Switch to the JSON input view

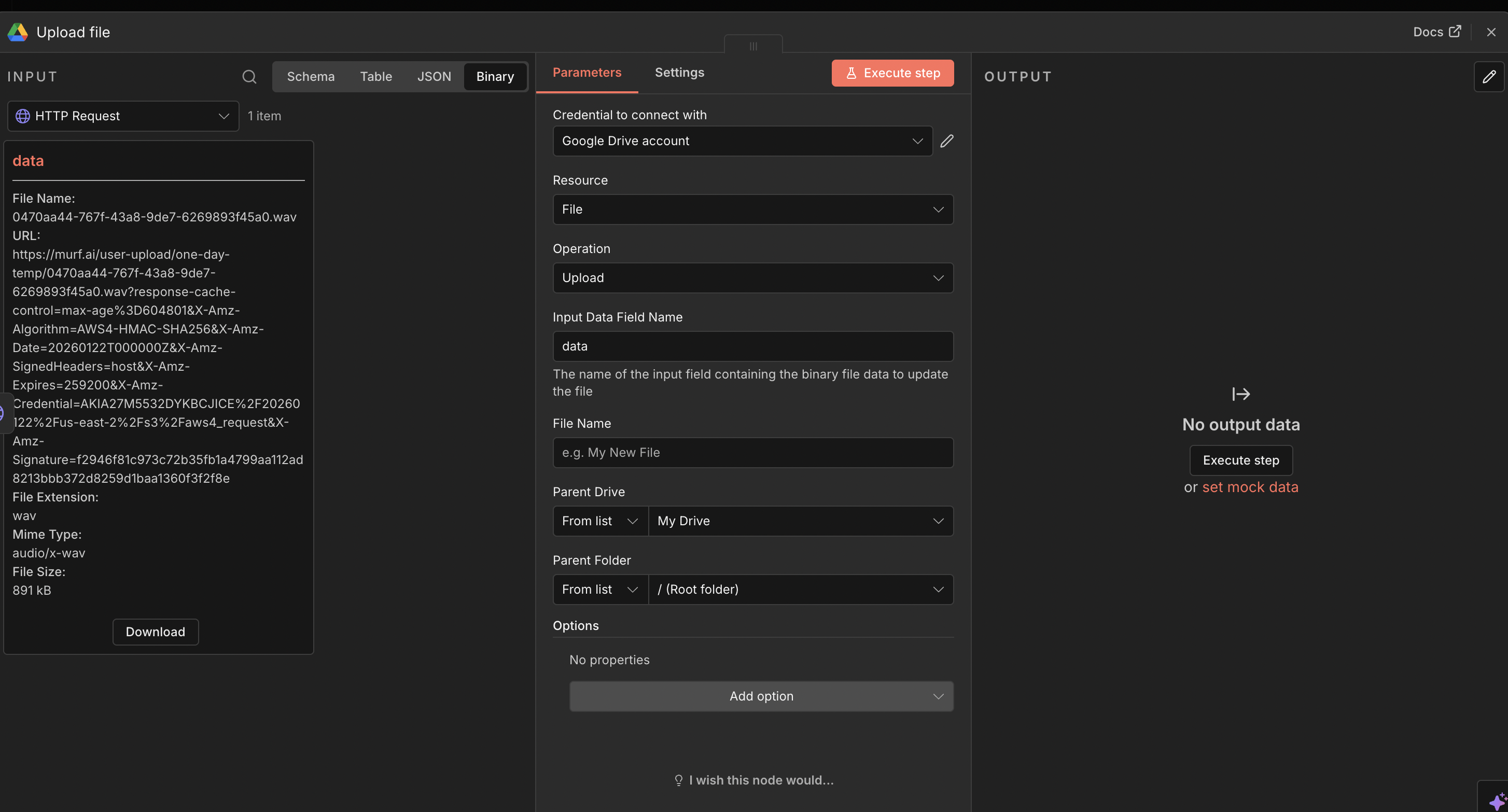coord(435,76)
